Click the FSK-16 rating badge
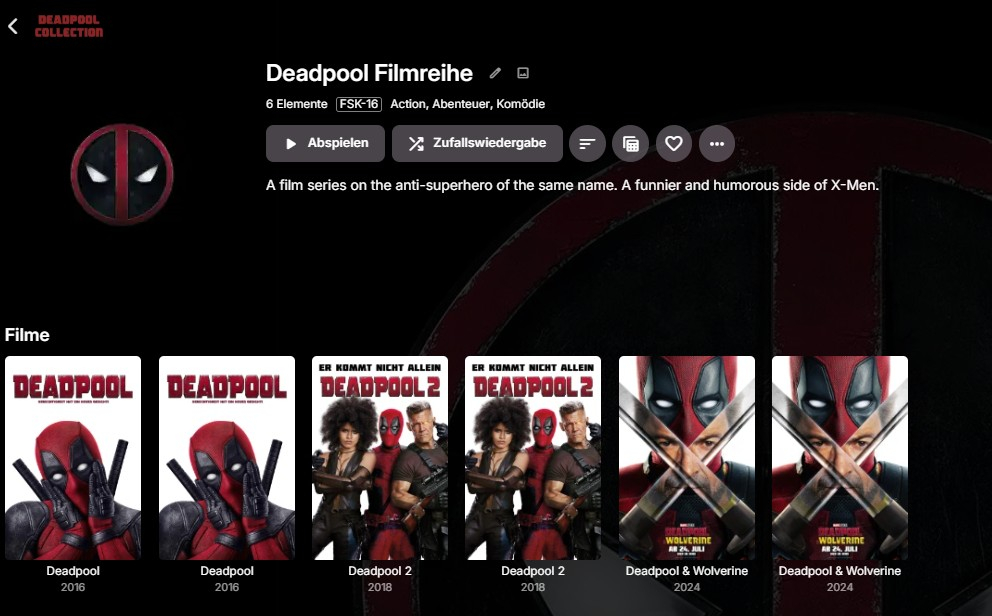Image resolution: width=992 pixels, height=616 pixels. point(359,104)
